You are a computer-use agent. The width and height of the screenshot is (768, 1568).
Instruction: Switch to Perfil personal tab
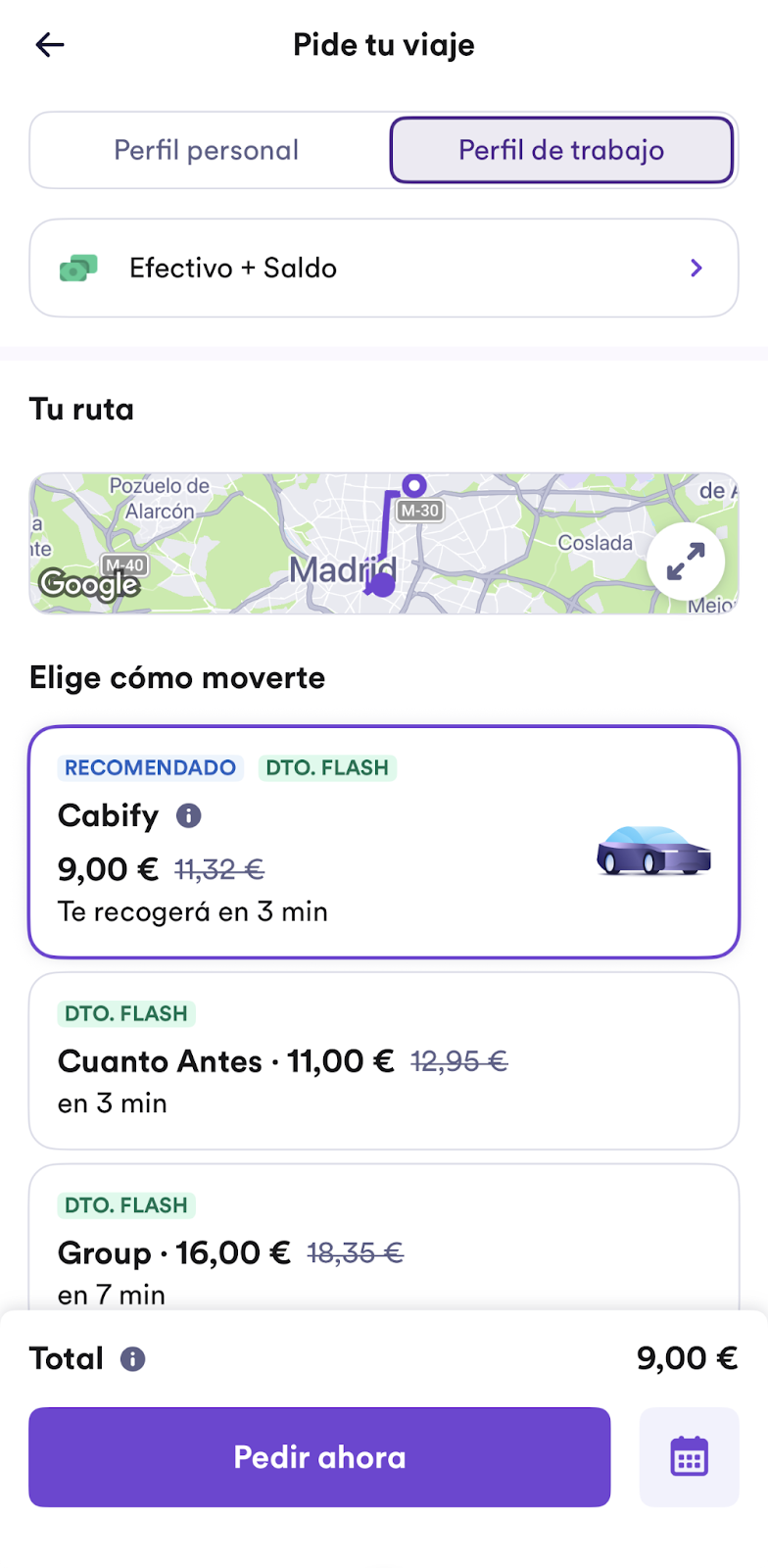tap(207, 150)
